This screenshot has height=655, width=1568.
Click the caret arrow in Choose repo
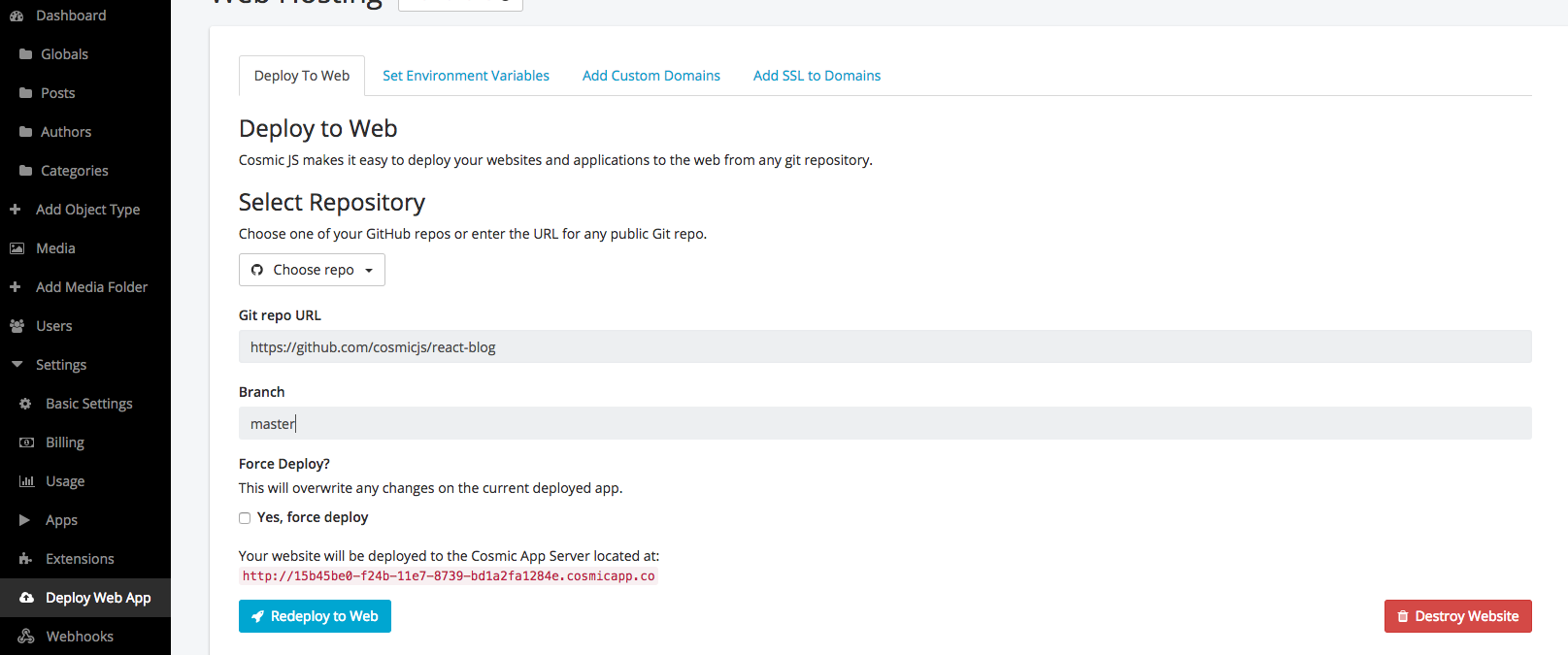click(x=369, y=271)
